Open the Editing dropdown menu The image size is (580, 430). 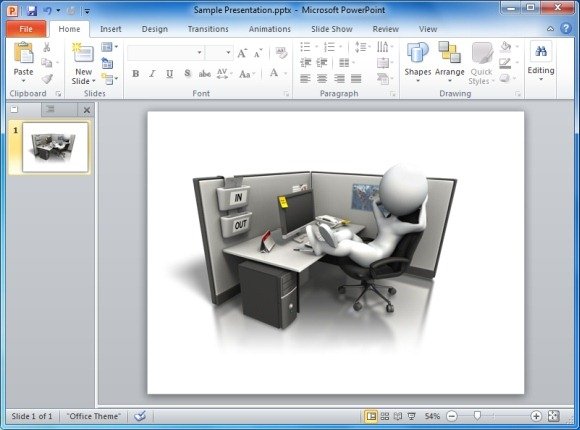coord(541,62)
